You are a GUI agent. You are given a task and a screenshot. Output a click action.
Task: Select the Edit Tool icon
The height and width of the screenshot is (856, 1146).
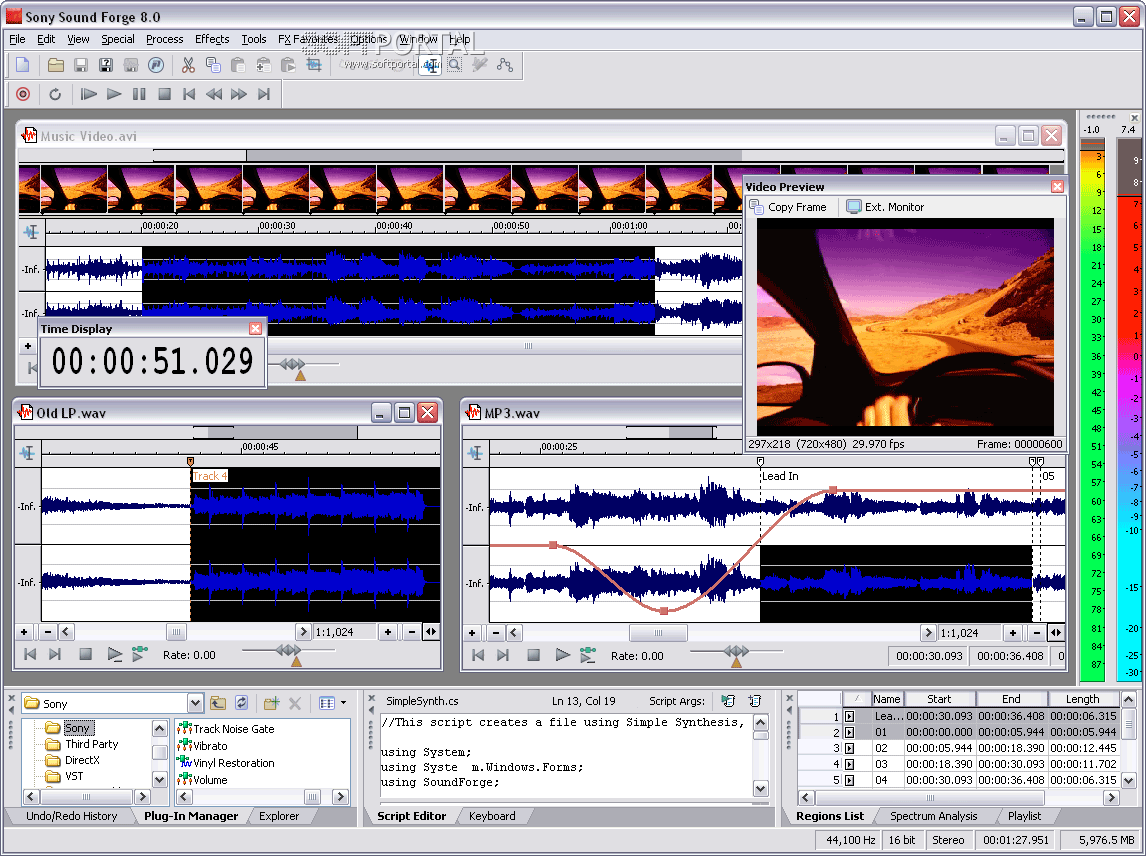coord(432,64)
